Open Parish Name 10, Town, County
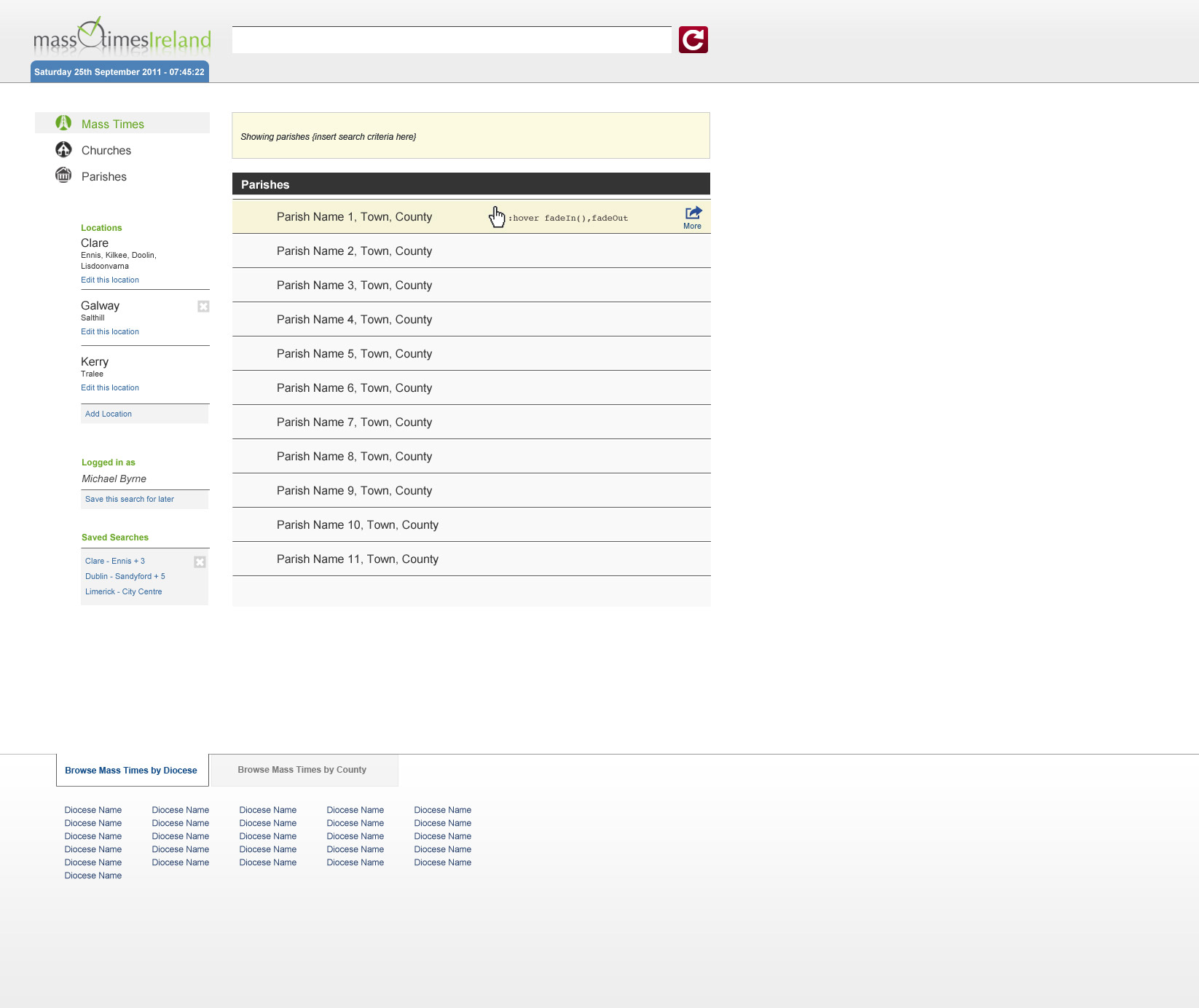This screenshot has height=1008, width=1199. [358, 525]
